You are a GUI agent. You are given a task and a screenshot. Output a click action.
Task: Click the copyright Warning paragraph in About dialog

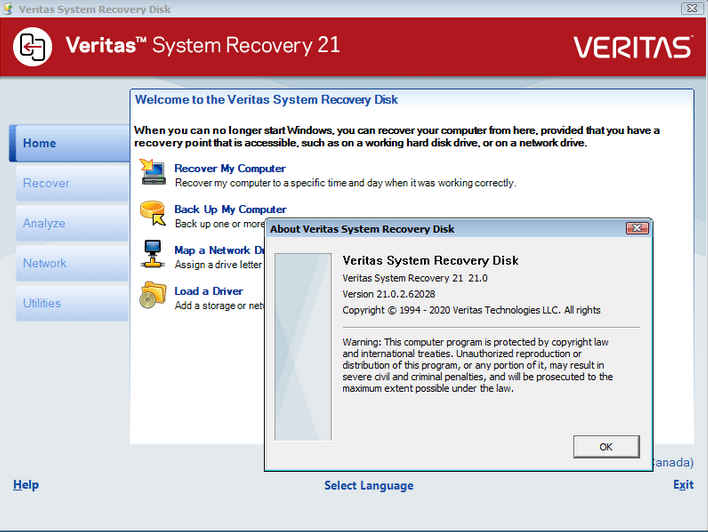click(x=477, y=365)
